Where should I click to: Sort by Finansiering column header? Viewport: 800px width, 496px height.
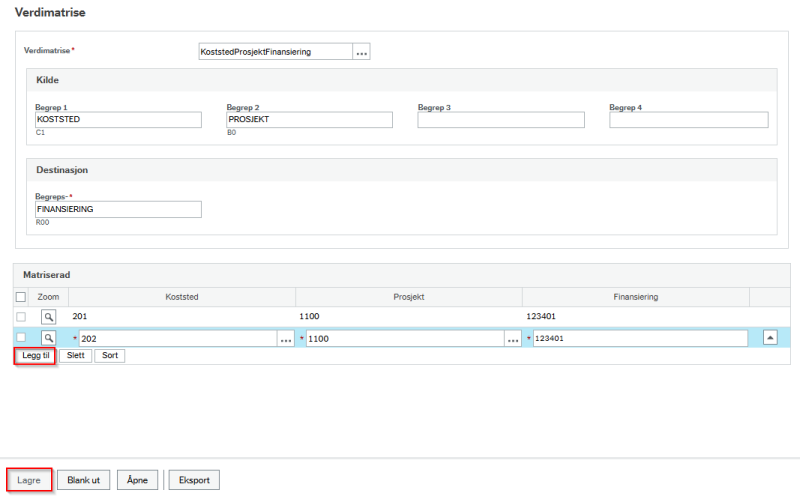[636, 297]
